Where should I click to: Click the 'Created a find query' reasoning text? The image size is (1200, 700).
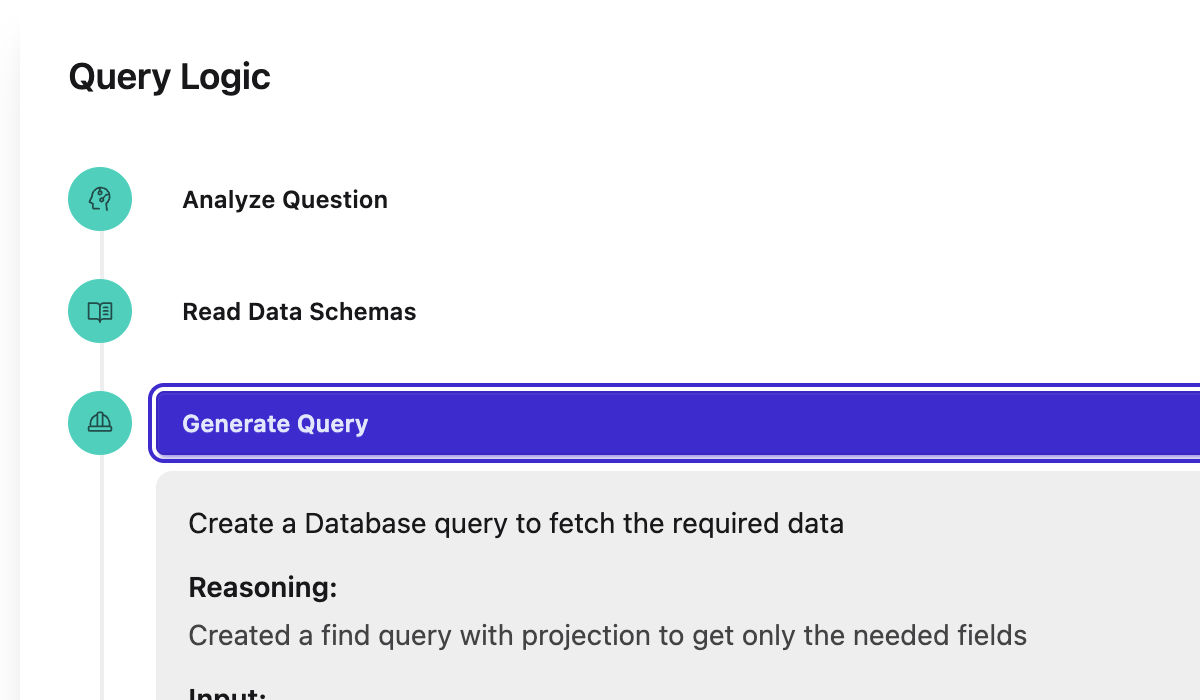pyautogui.click(x=608, y=635)
